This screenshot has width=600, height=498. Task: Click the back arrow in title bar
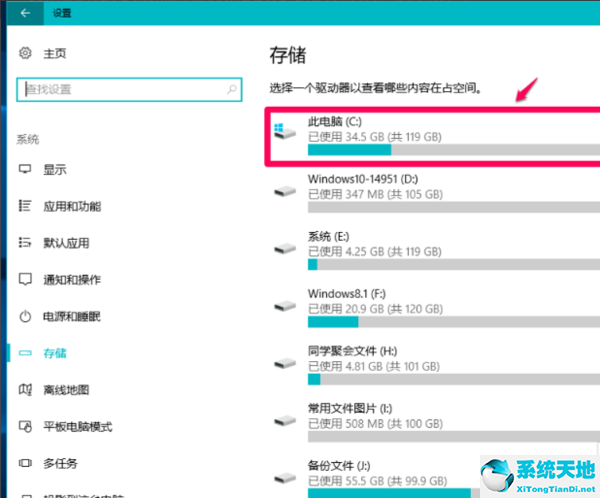(25, 13)
